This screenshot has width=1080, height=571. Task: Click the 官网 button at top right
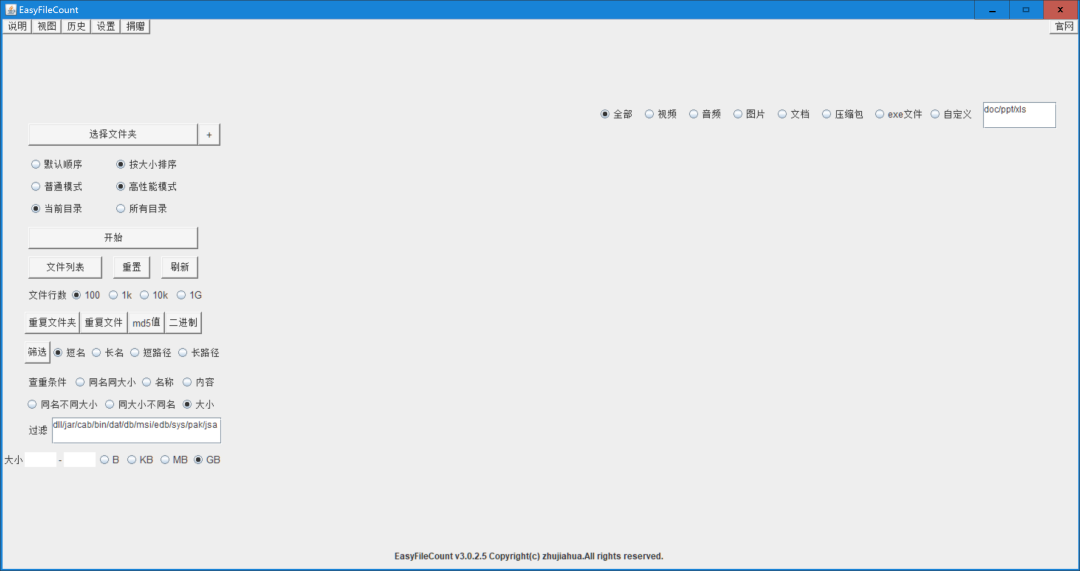(1063, 26)
